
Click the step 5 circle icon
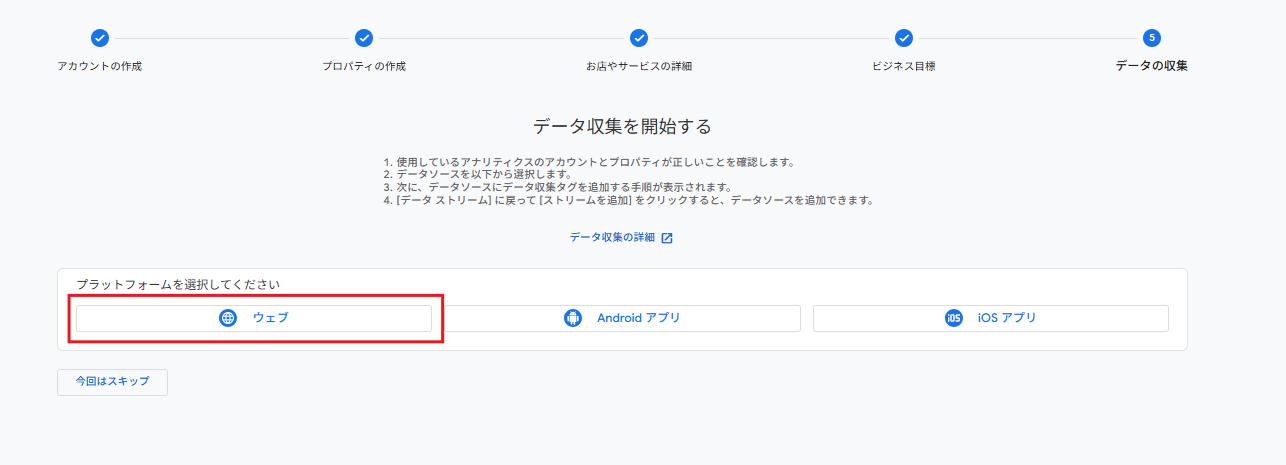1152,38
